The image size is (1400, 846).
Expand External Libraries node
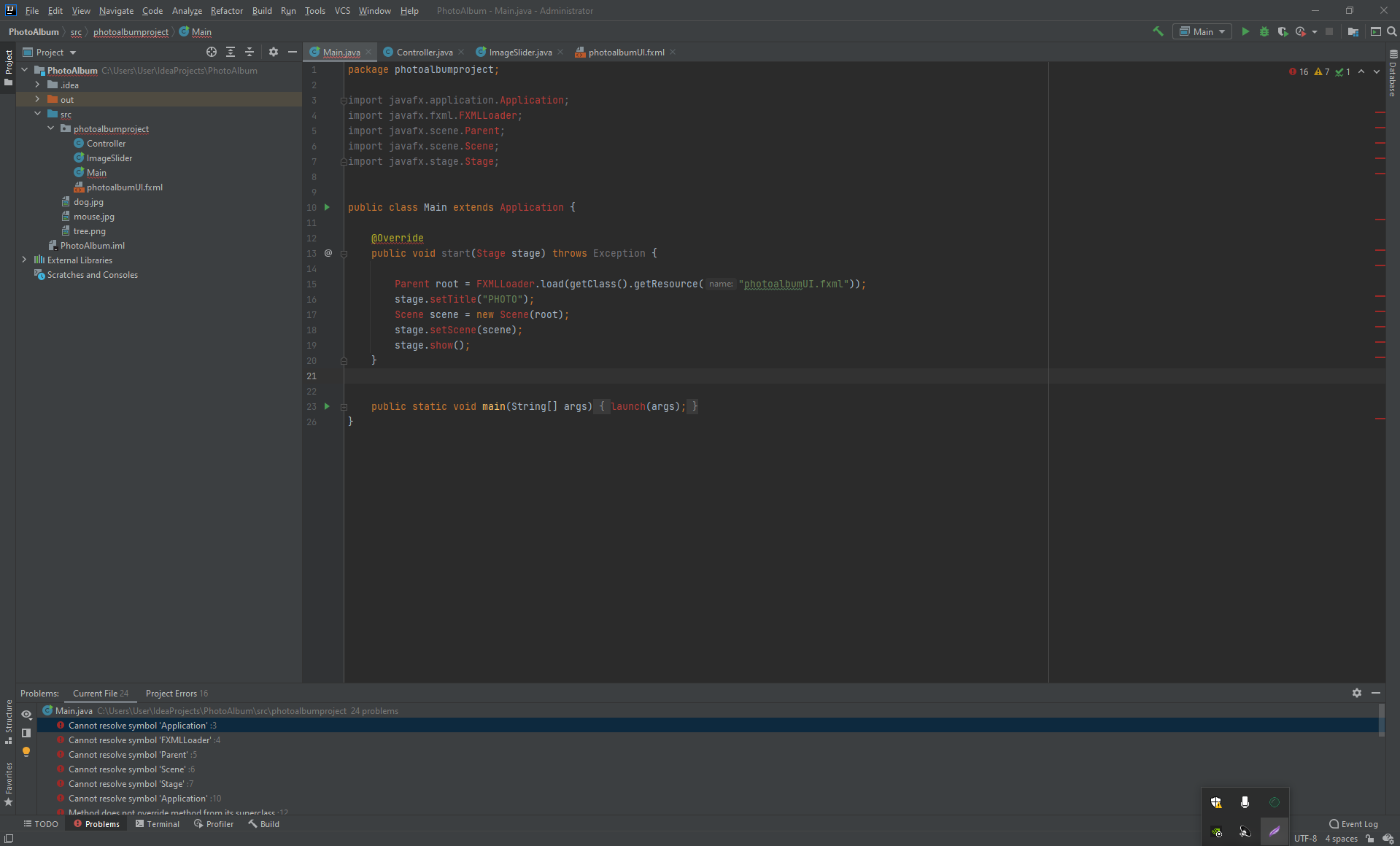coord(24,260)
